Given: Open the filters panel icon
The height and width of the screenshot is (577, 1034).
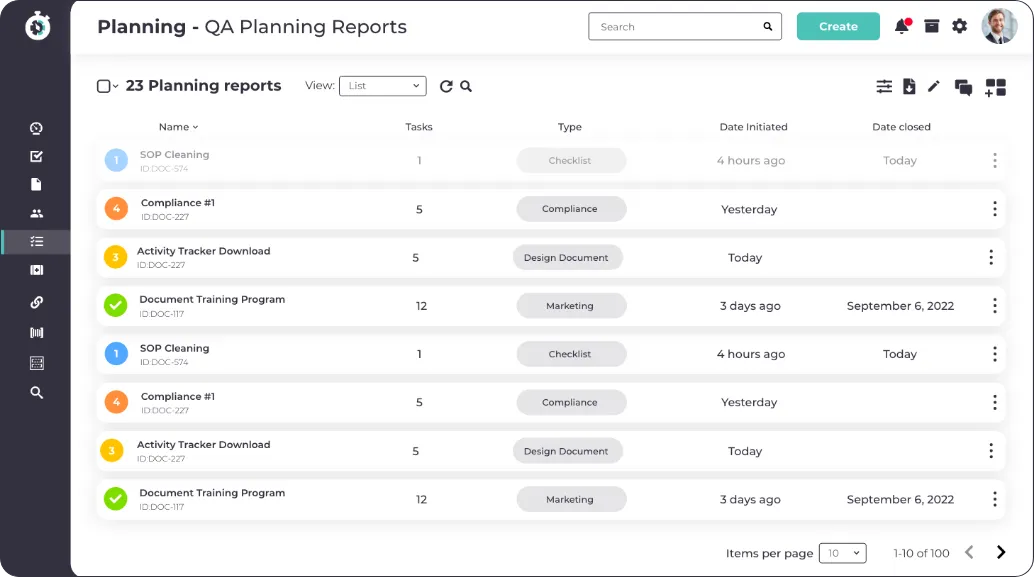Looking at the screenshot, I should tap(884, 87).
